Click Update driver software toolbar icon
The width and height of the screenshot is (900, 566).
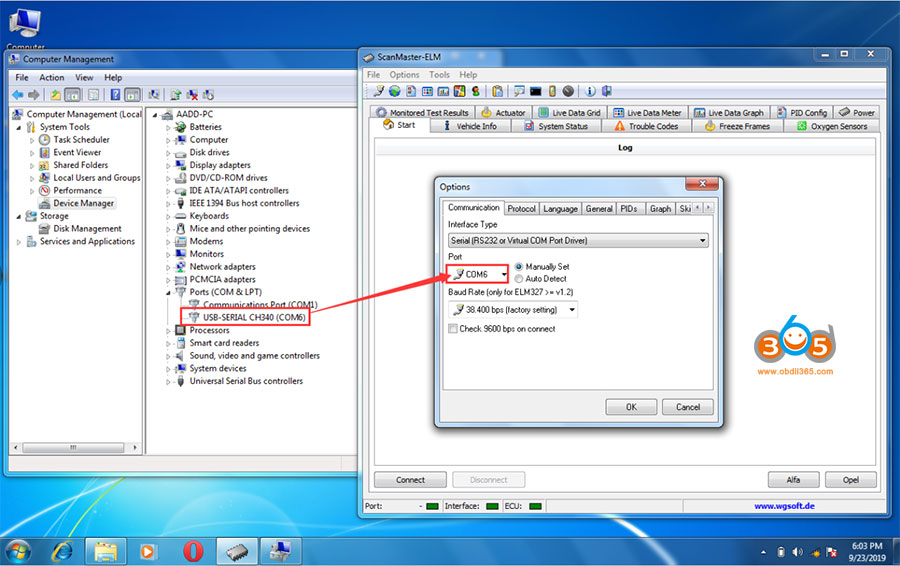point(176,95)
